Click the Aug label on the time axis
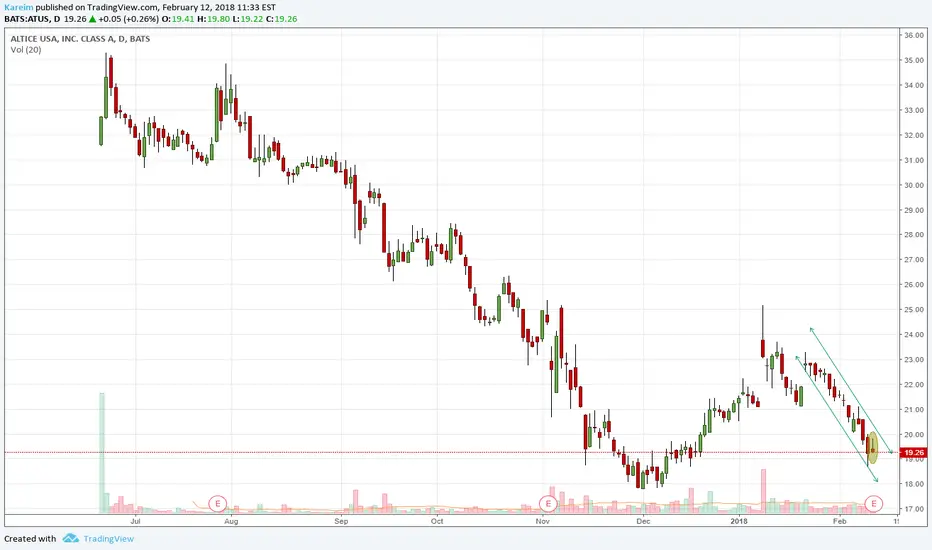Image resolution: width=932 pixels, height=550 pixels. tap(231, 521)
